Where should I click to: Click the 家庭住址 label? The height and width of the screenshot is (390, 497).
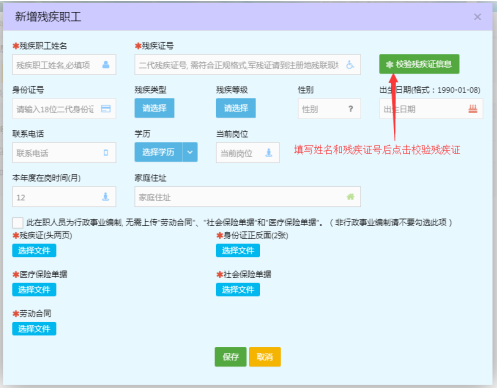[150, 178]
